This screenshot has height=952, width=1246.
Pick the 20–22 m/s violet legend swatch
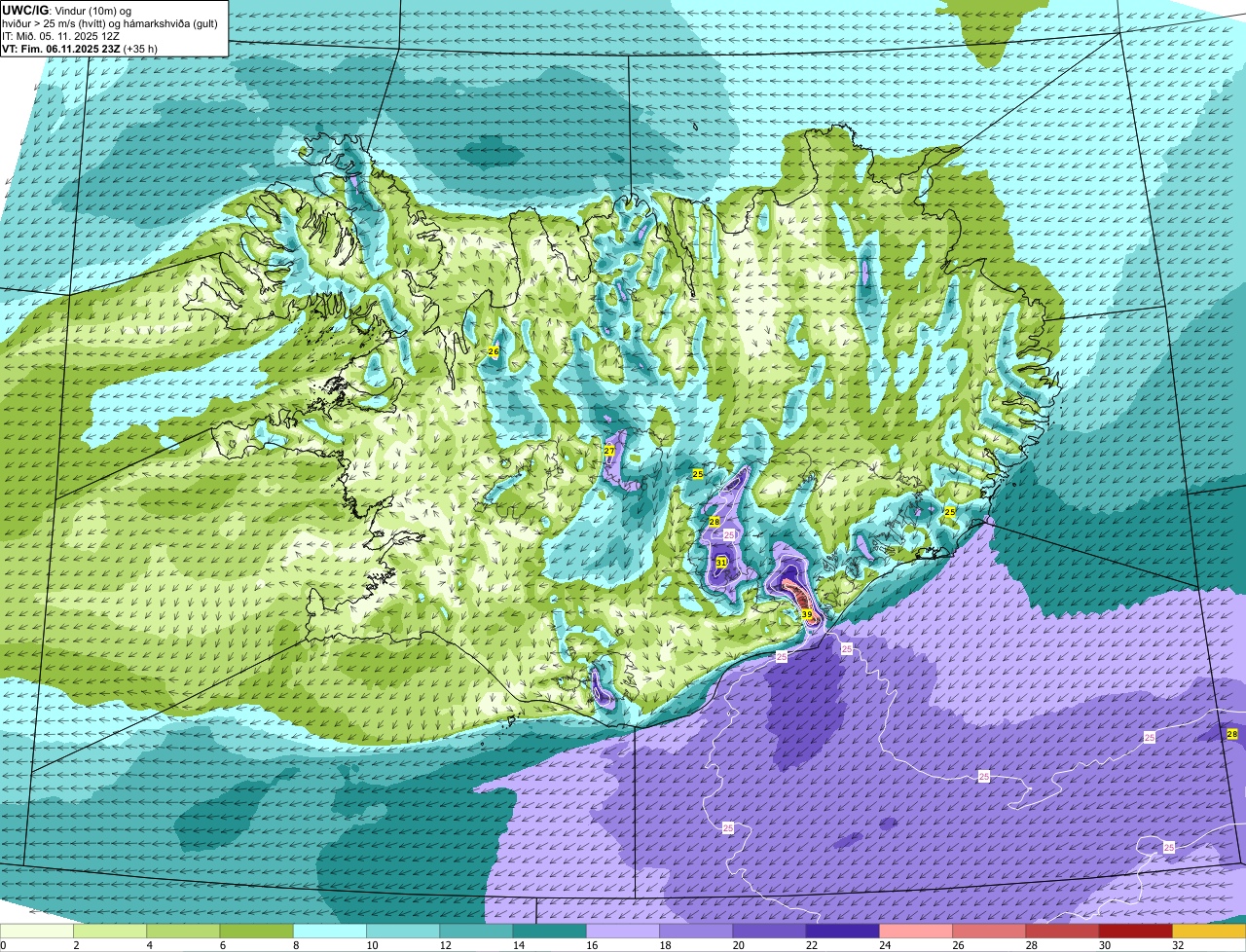(769, 932)
